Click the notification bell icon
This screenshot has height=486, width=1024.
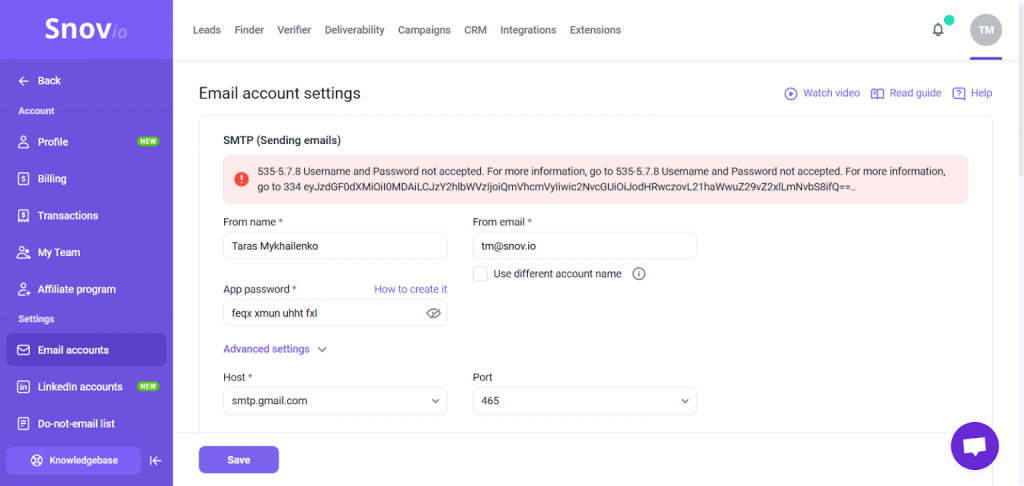click(x=938, y=30)
